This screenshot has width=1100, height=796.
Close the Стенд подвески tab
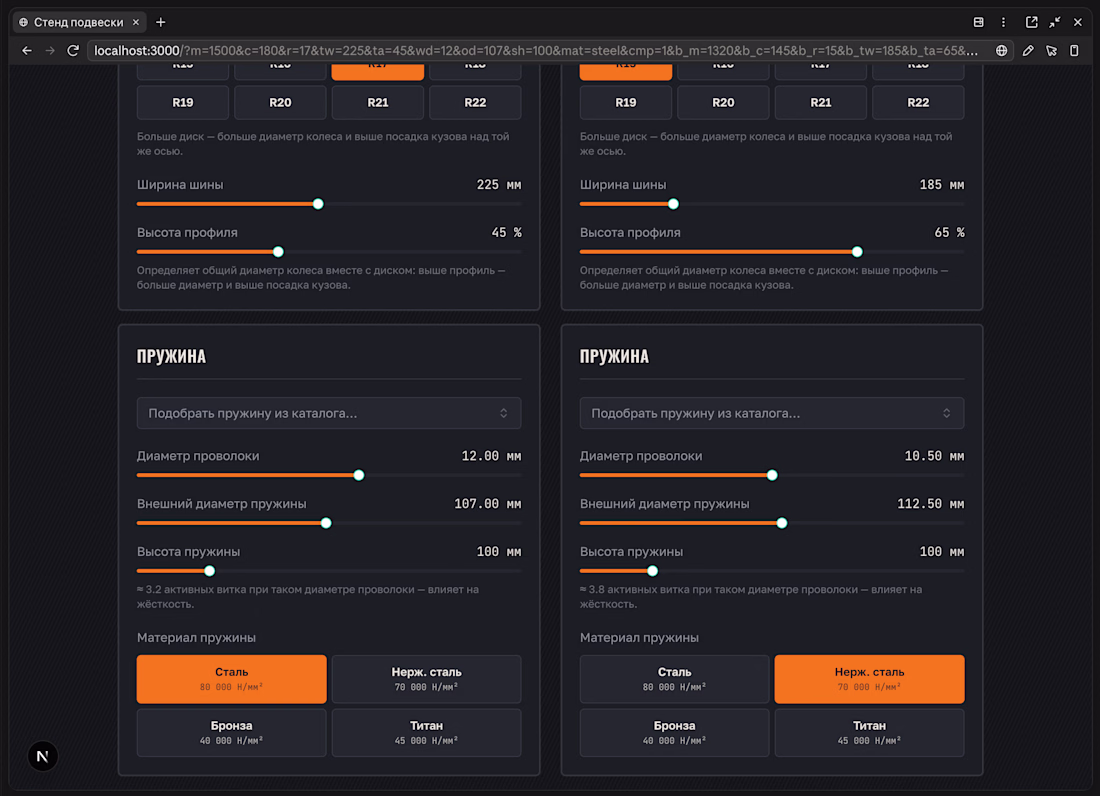click(136, 22)
